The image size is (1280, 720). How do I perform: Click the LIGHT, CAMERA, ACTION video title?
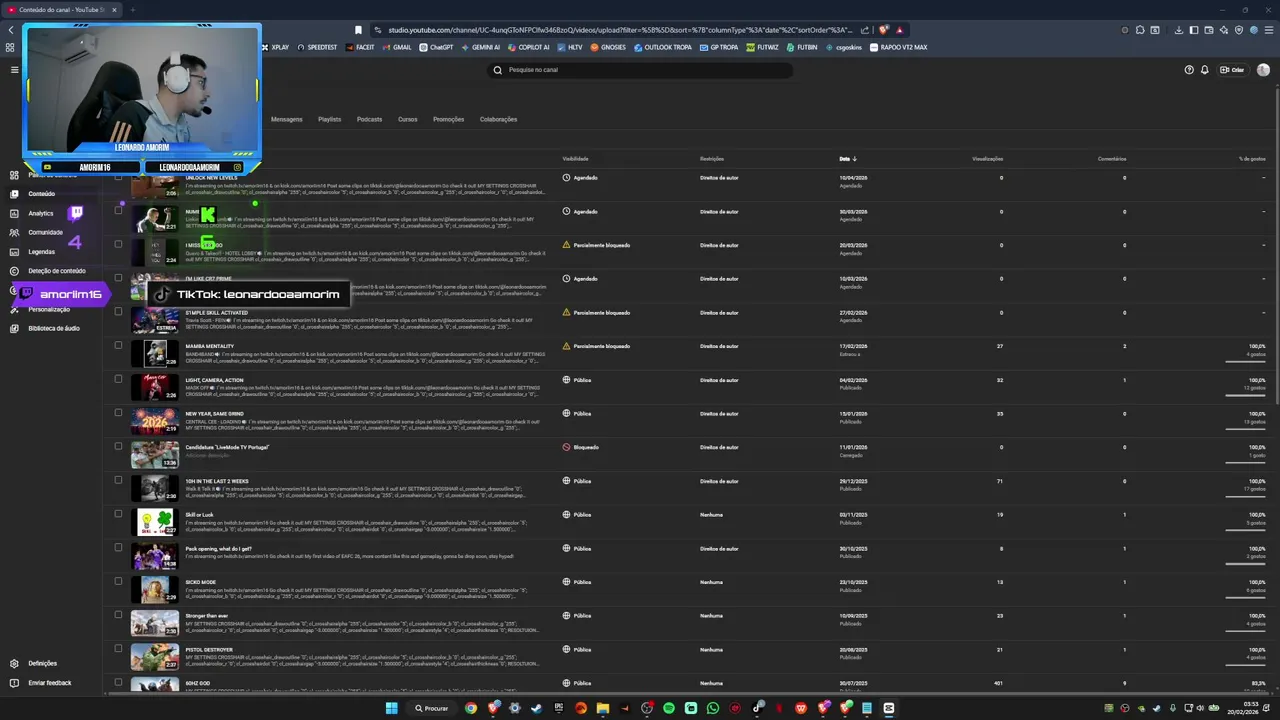click(x=214, y=380)
